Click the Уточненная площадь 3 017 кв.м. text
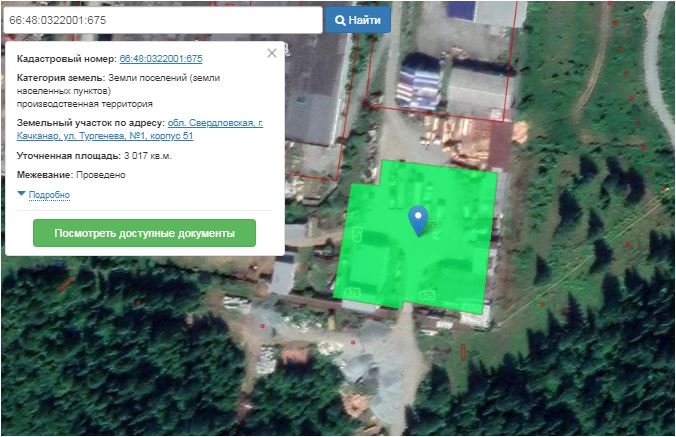 94,156
